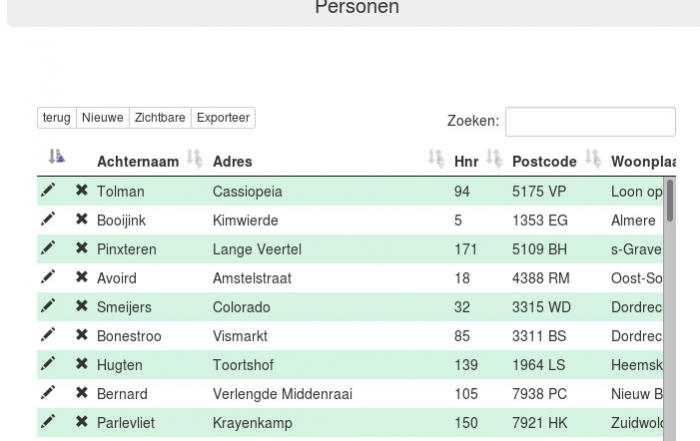Edit the Tolman row with pencil icon
Screen dimensions: 700x441
(48, 190)
